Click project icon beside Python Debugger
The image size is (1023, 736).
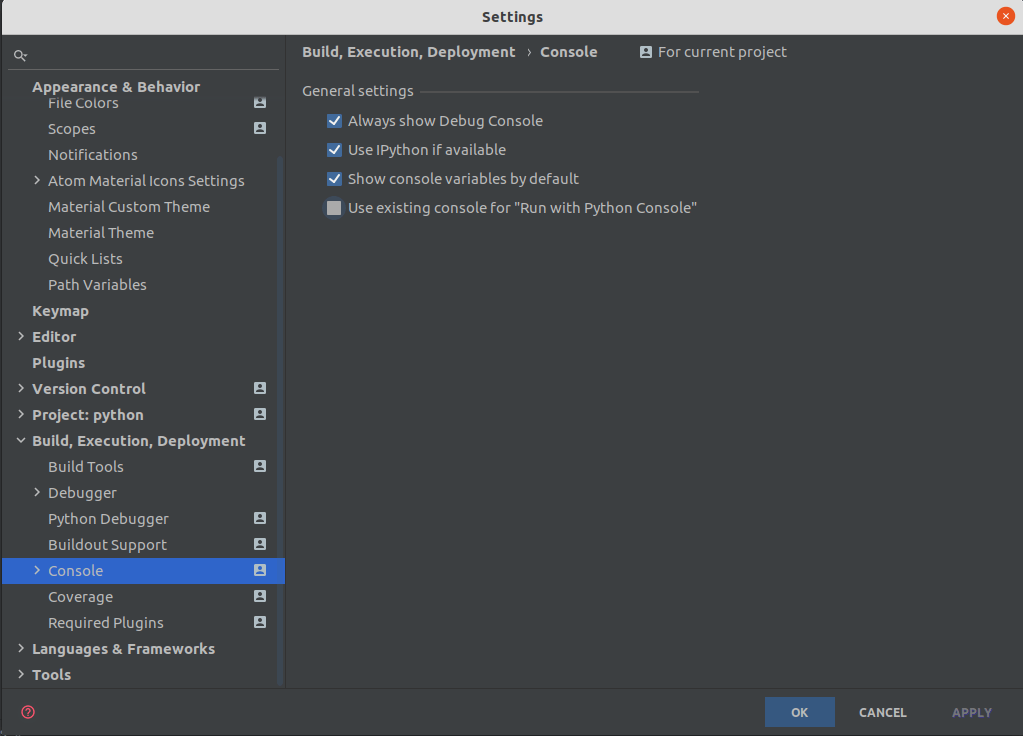click(x=260, y=519)
